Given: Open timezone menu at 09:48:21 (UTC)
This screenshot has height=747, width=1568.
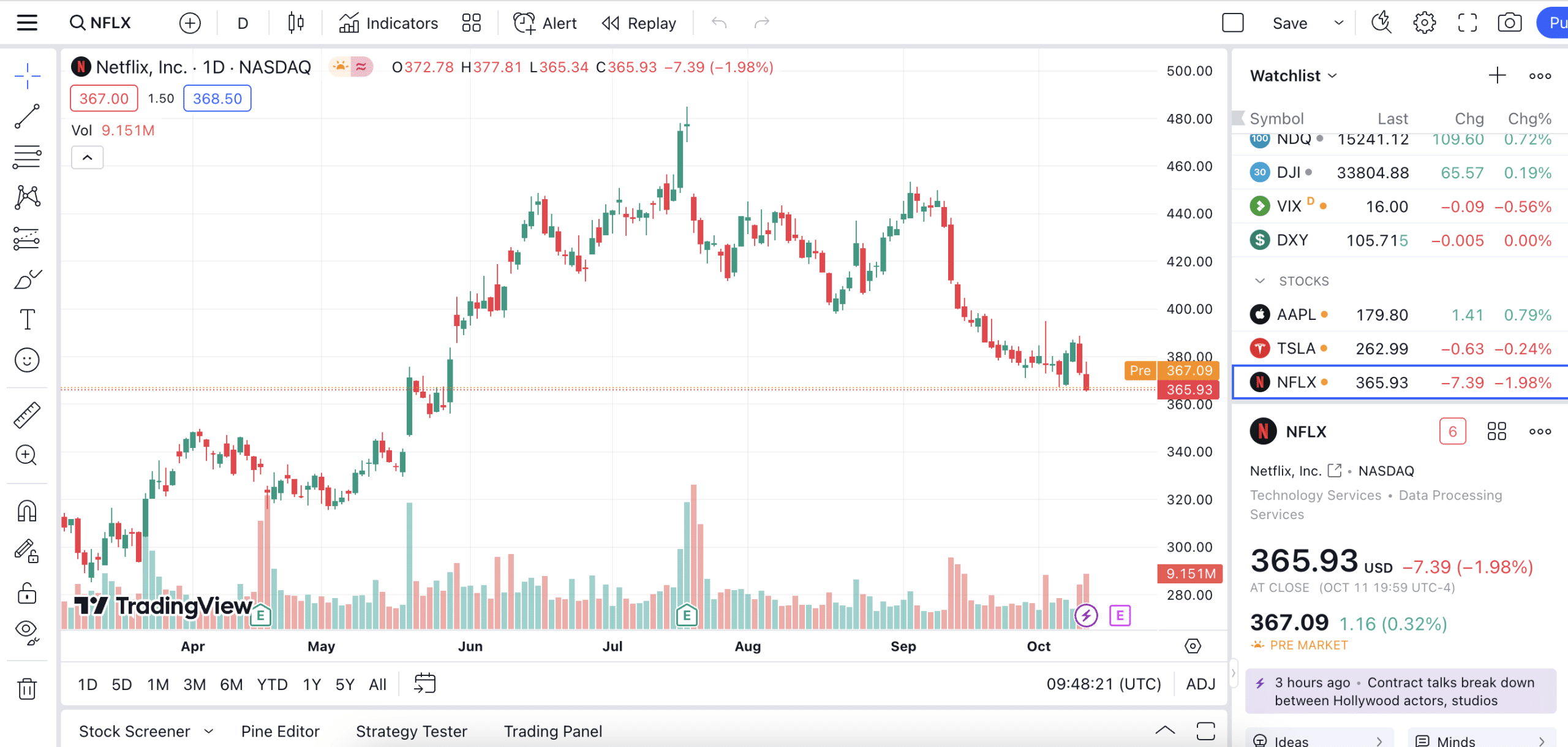Looking at the screenshot, I should (1104, 684).
